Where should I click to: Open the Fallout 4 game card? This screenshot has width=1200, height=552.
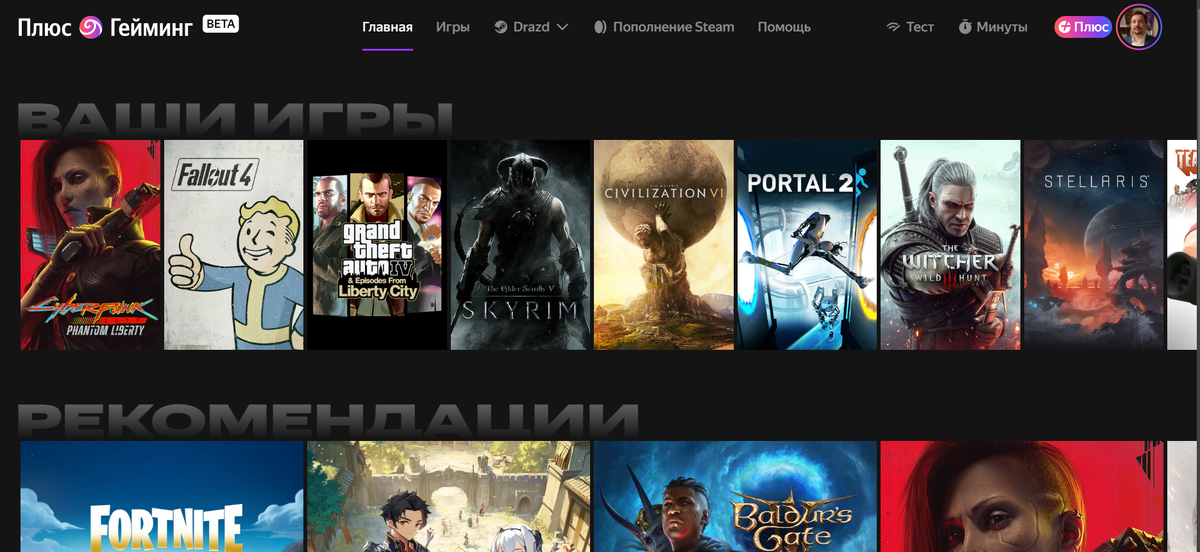coord(234,245)
